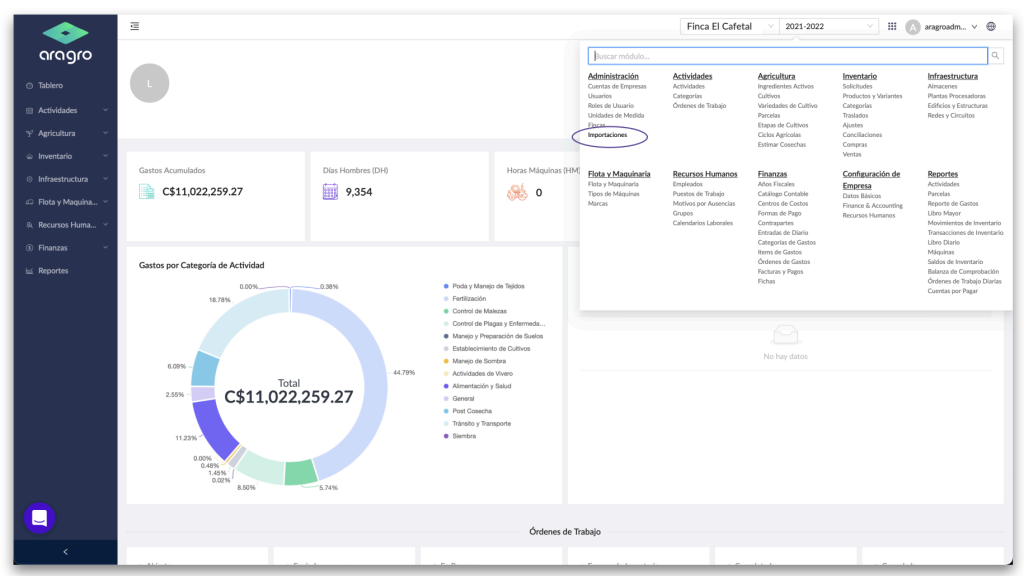Toggle the Post Cosecha legend entry
The height and width of the screenshot is (576, 1024).
coord(468,411)
